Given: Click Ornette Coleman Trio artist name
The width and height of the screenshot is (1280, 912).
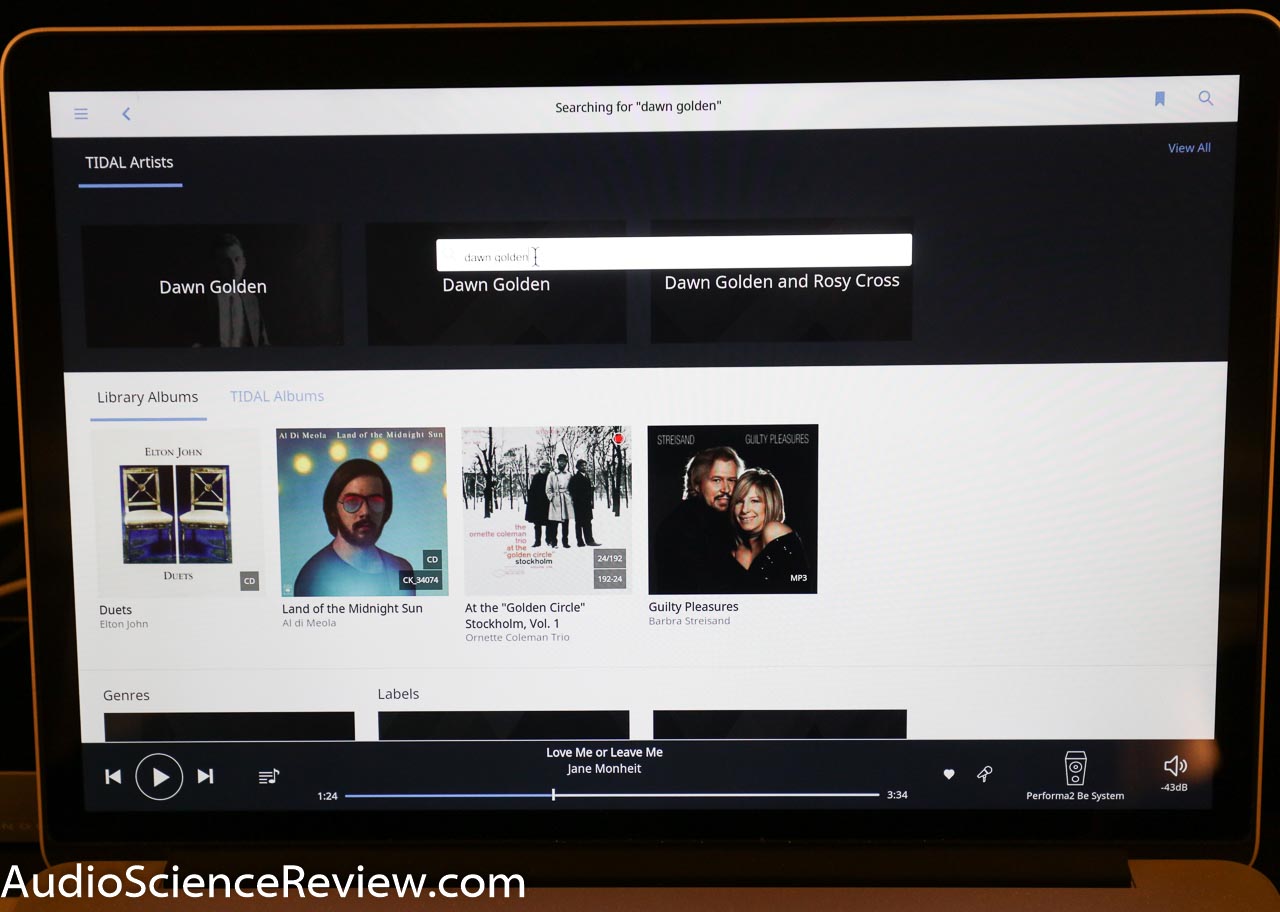Looking at the screenshot, I should click(x=517, y=637).
